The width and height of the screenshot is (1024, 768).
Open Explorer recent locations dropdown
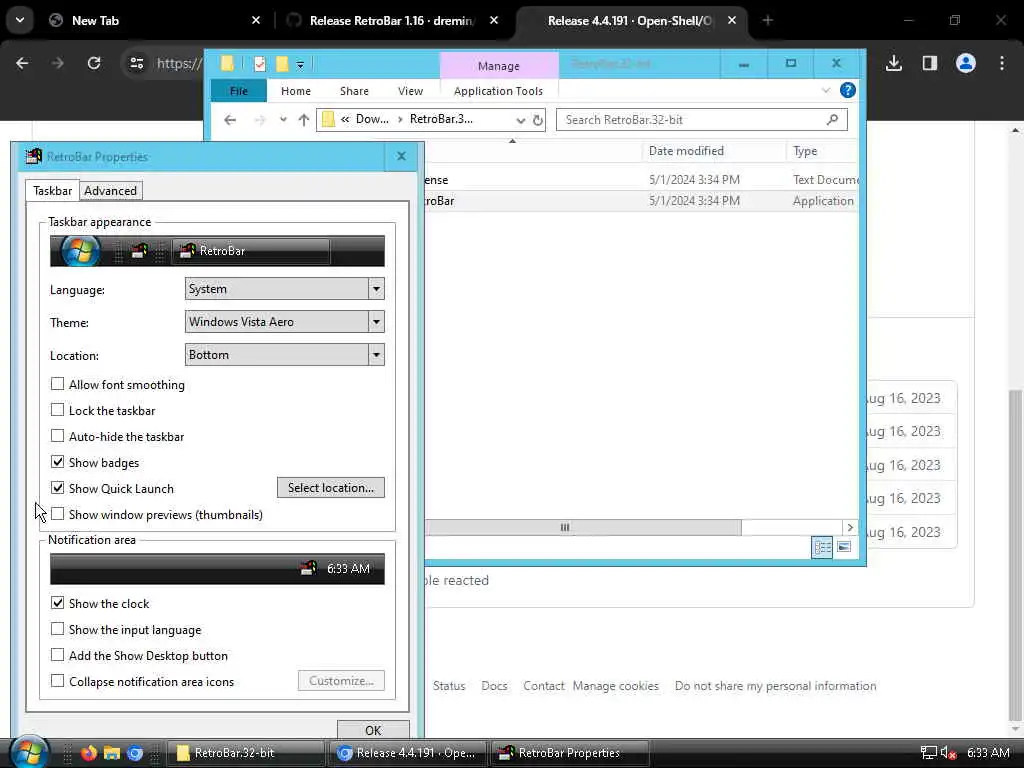coord(283,120)
